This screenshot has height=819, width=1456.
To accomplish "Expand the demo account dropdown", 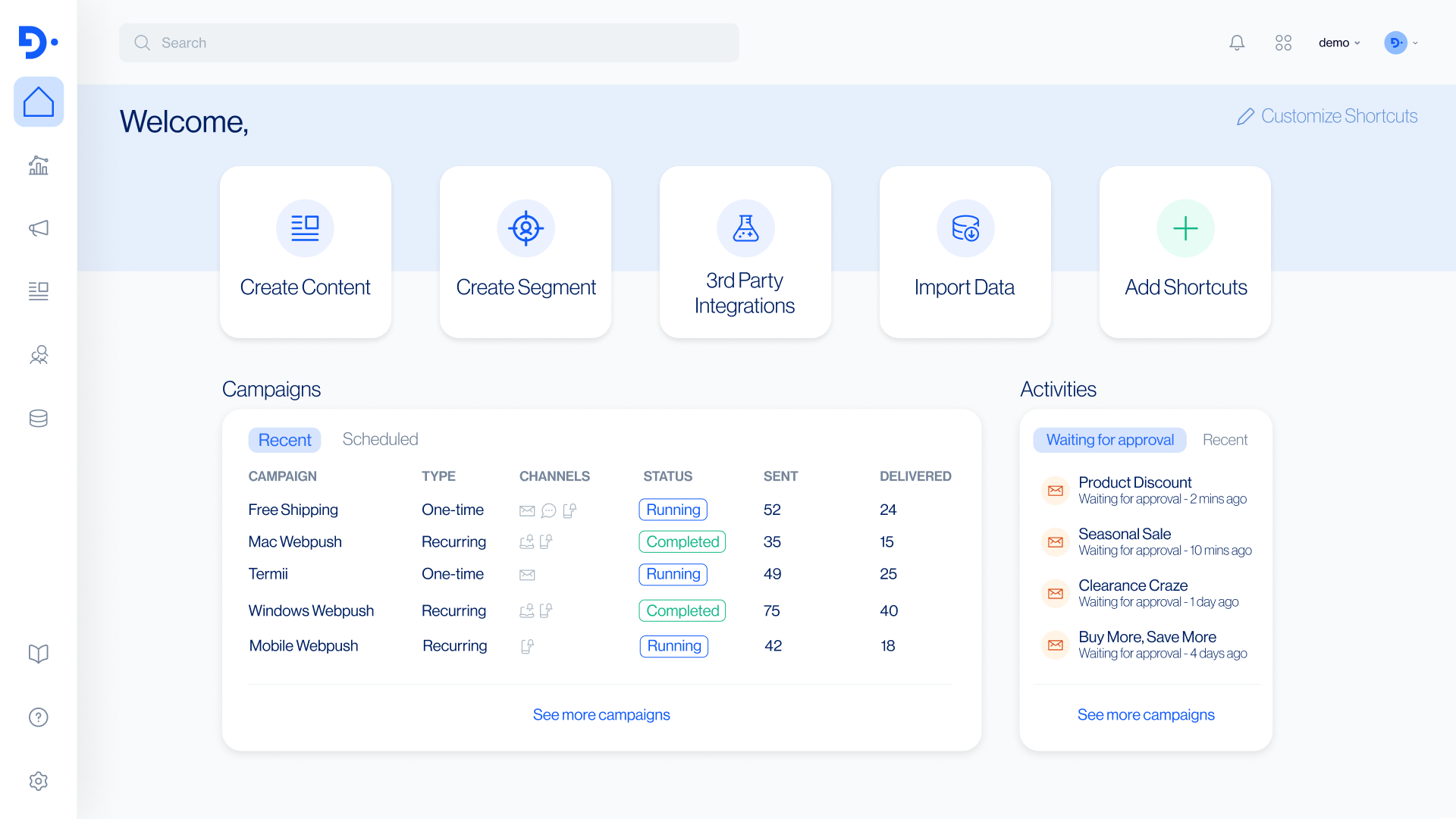I will (x=1339, y=42).
